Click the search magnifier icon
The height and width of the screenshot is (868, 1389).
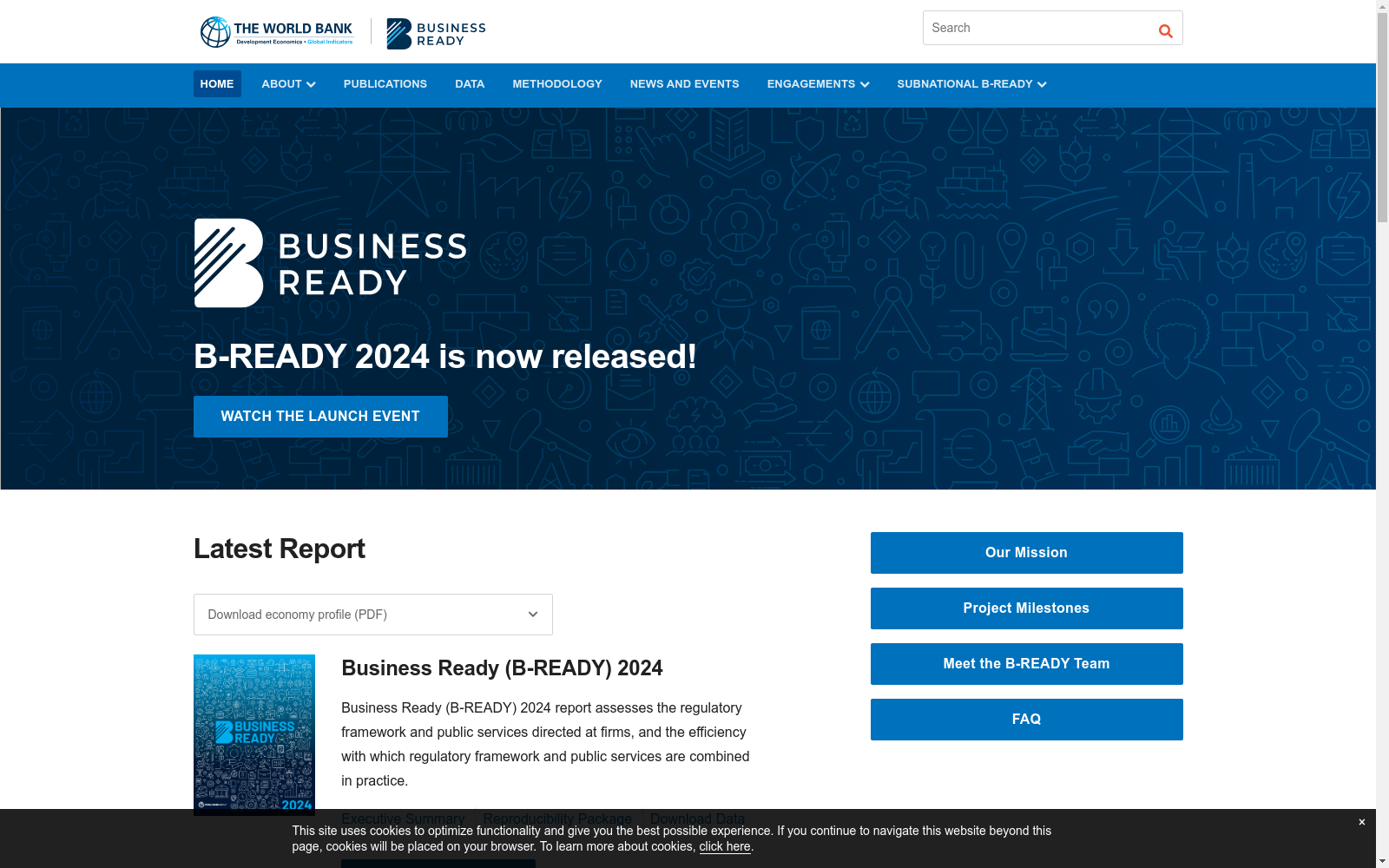1165,31
